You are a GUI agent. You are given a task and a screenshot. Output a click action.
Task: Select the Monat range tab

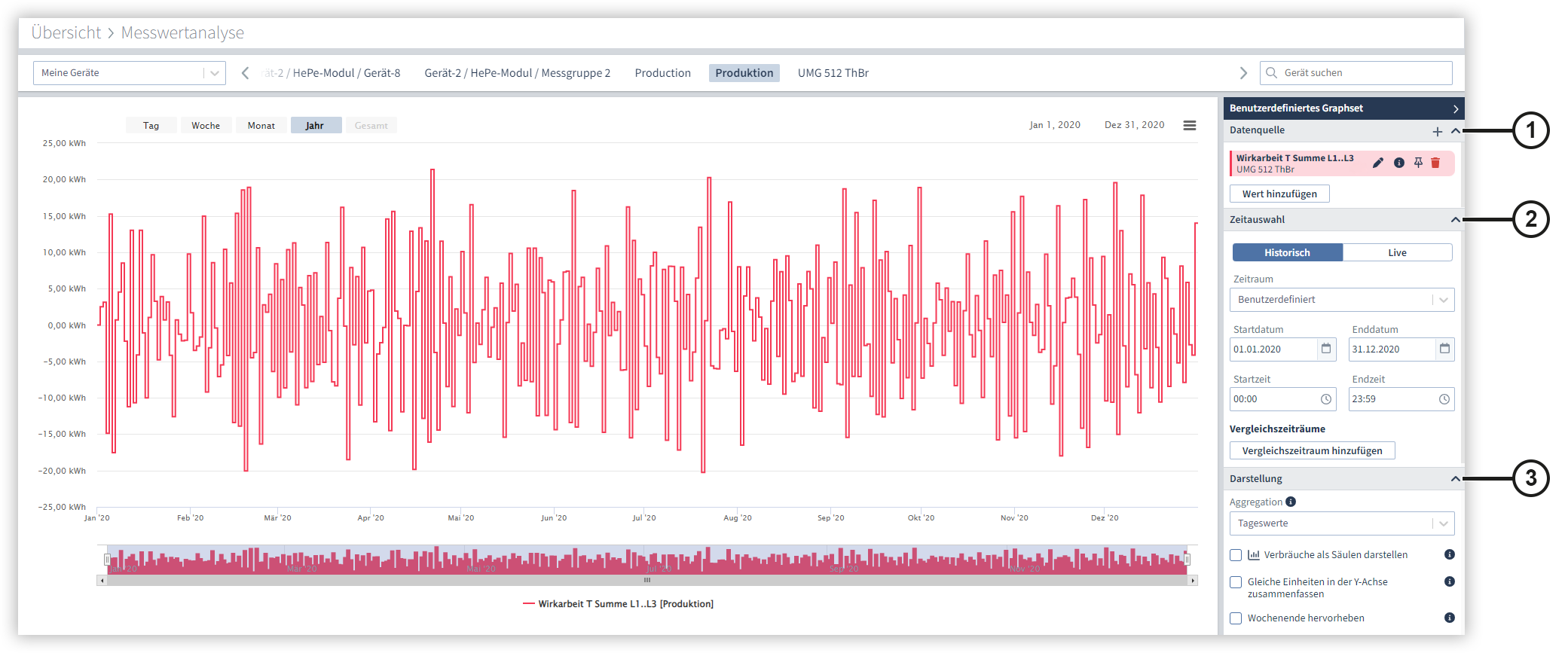point(261,126)
